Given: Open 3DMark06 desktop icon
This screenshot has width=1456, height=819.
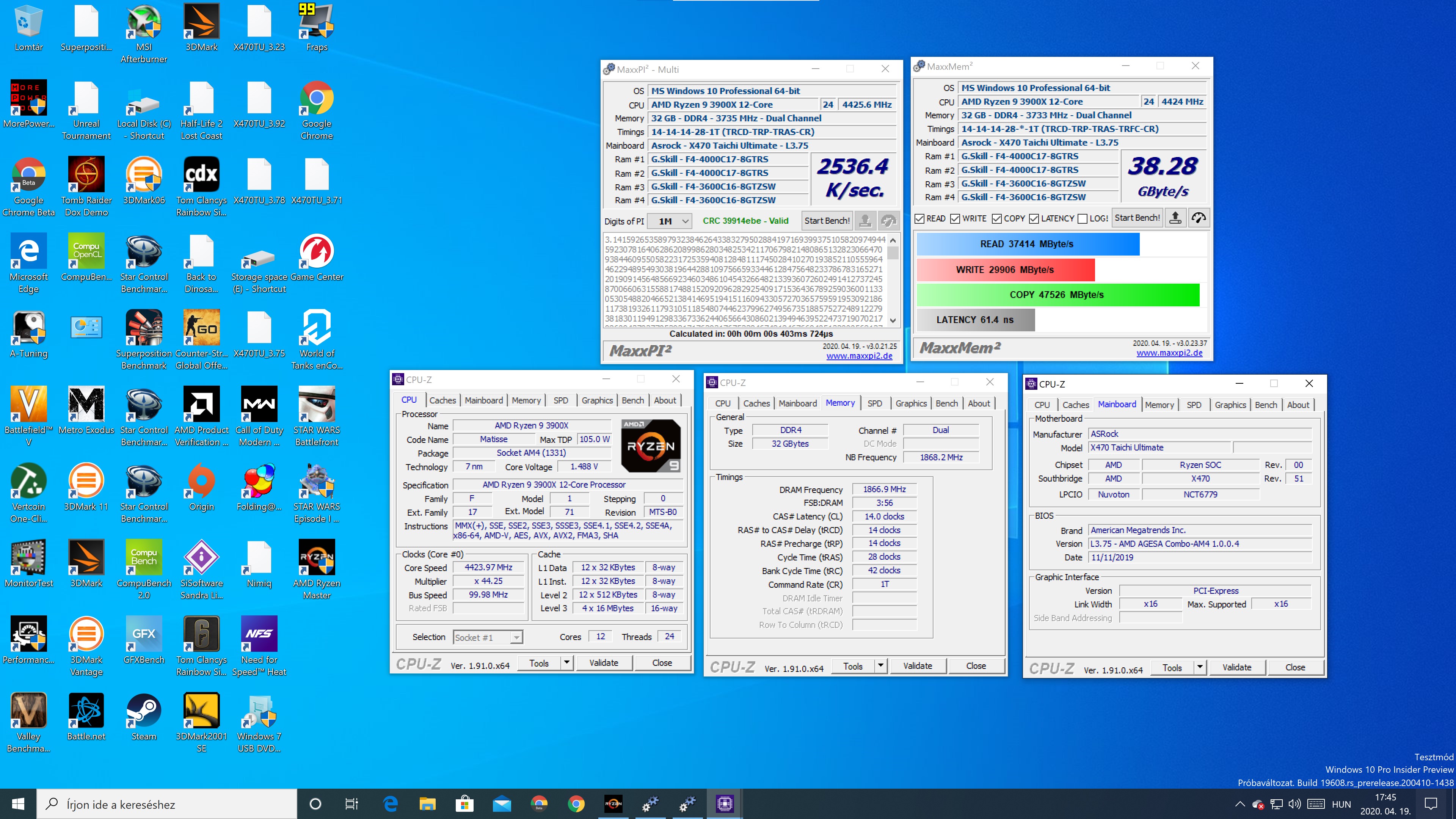Looking at the screenshot, I should [x=144, y=182].
